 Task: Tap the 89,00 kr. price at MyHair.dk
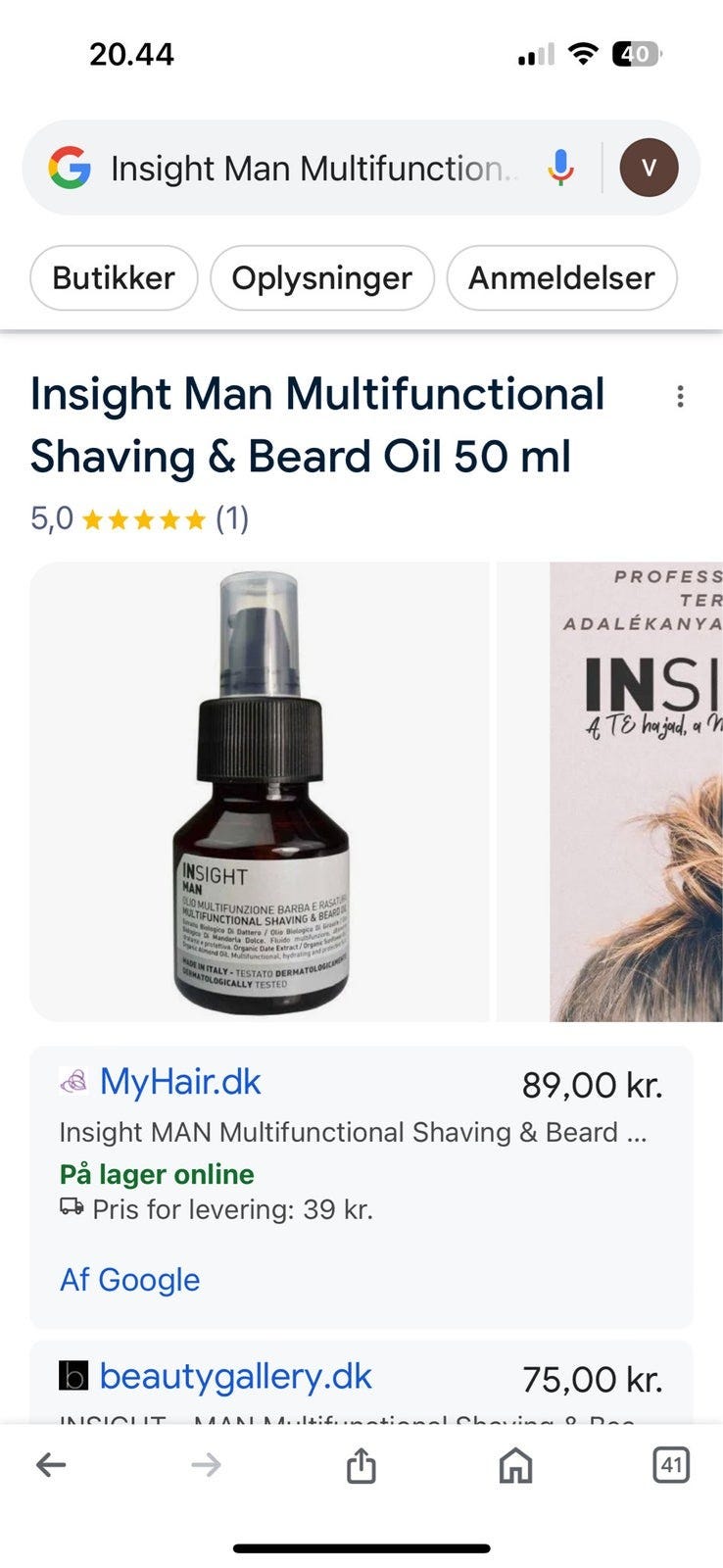click(x=593, y=1085)
